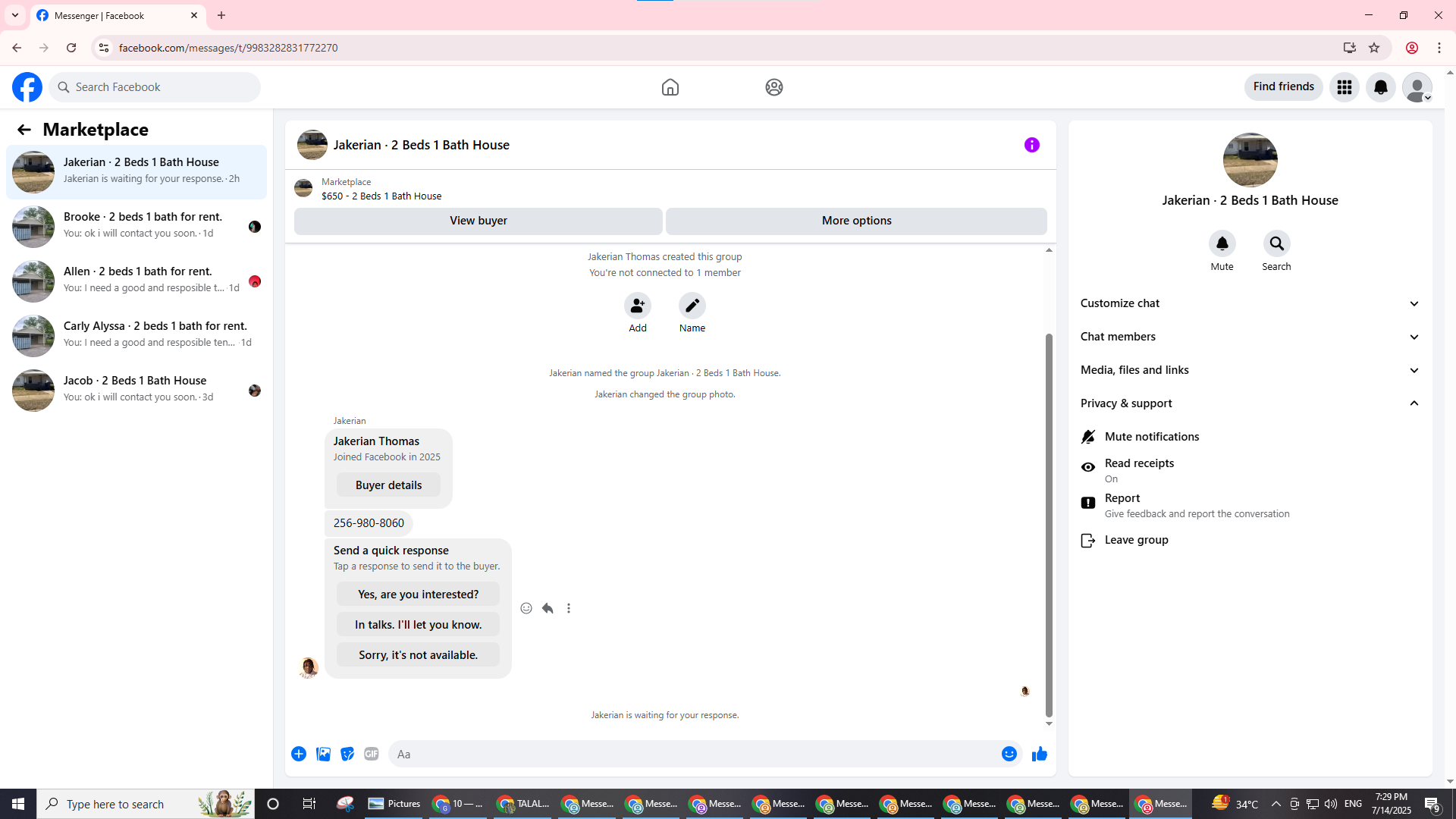
Task: Click the Add member icon
Action: click(x=637, y=306)
